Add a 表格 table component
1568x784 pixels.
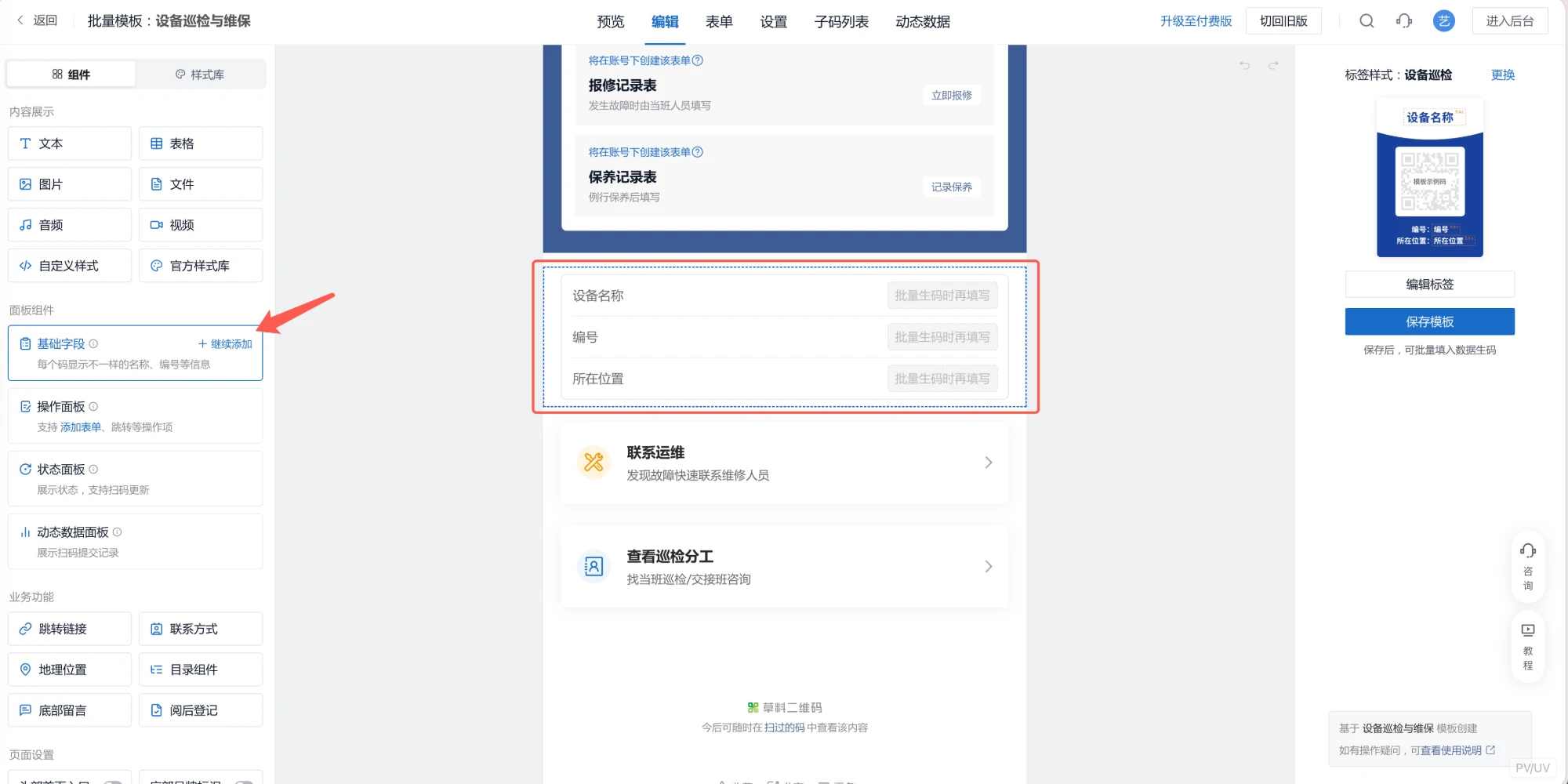(201, 143)
